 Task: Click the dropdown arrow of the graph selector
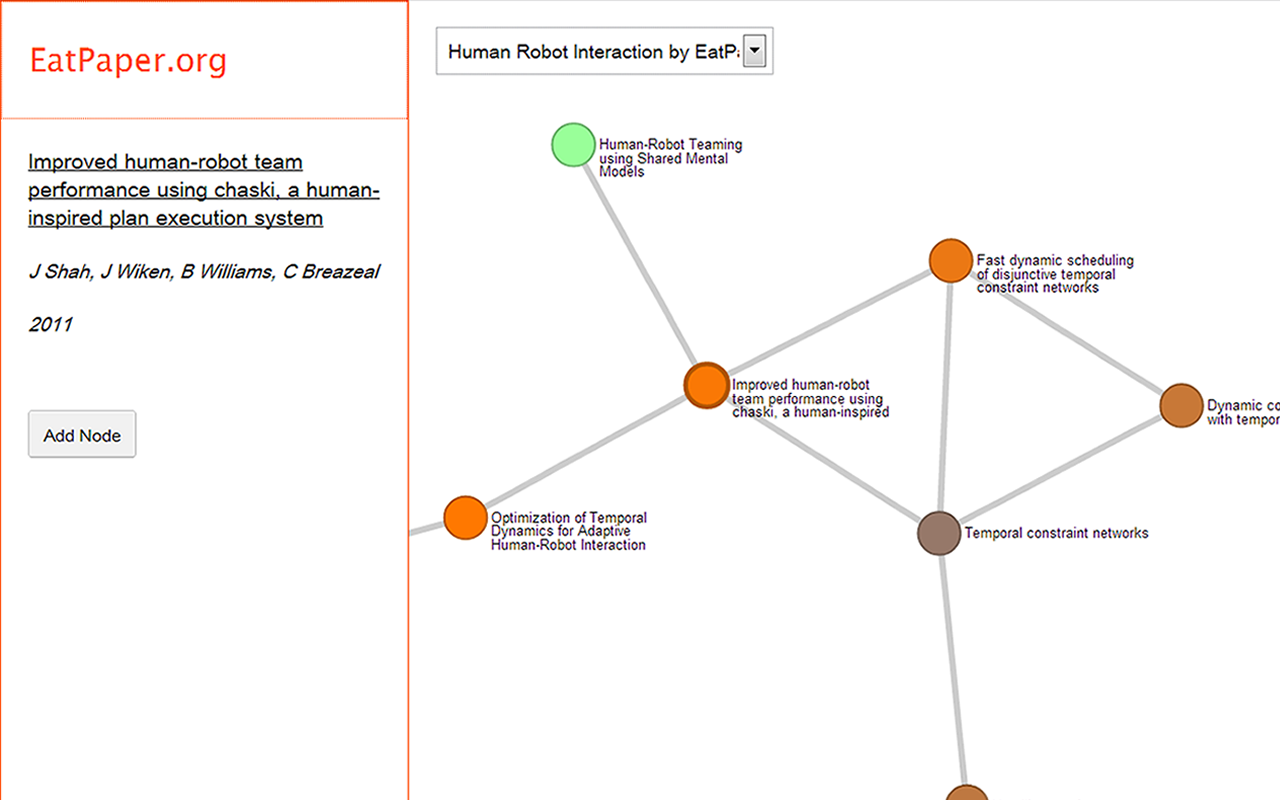[x=756, y=51]
